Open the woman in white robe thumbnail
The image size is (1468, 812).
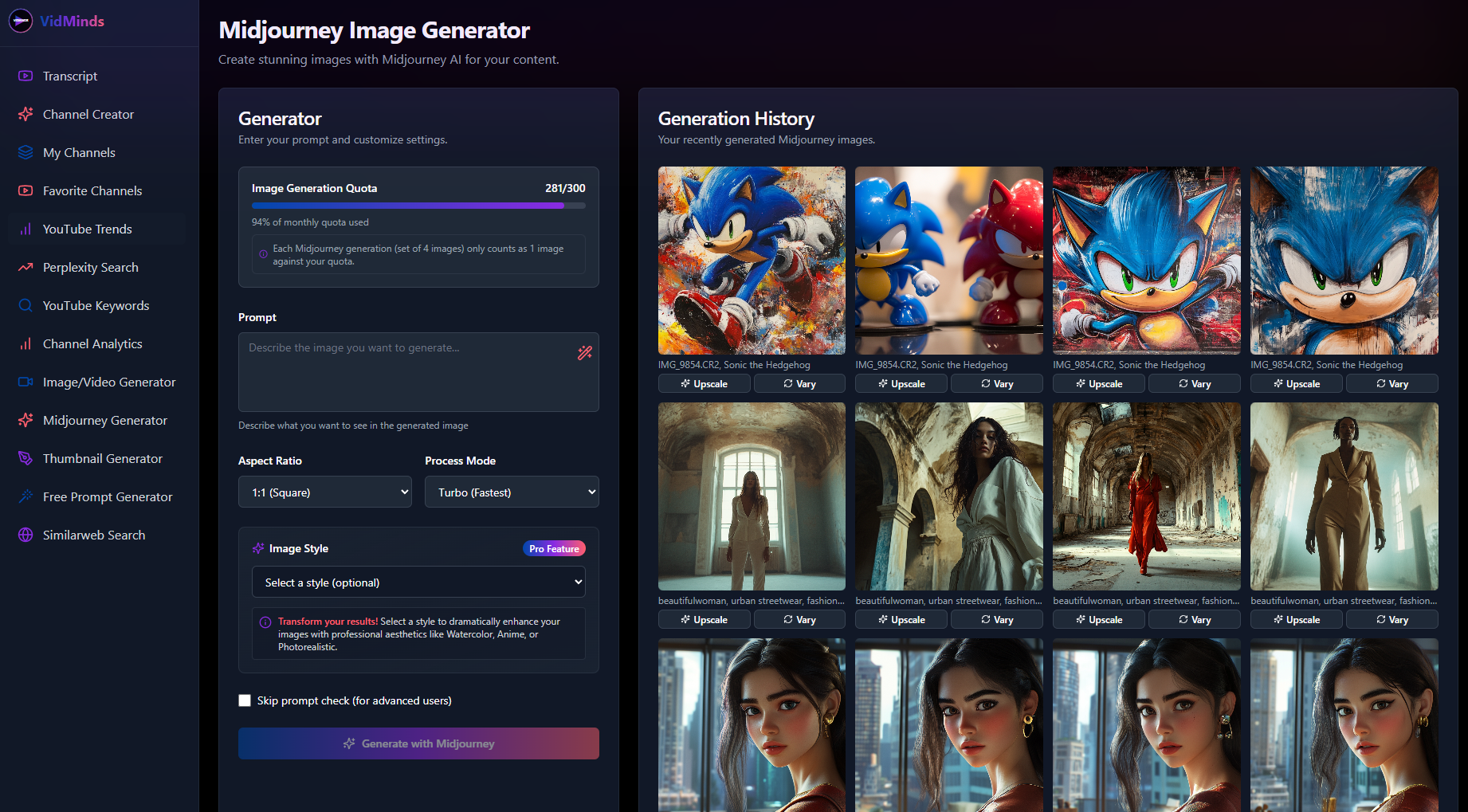949,496
